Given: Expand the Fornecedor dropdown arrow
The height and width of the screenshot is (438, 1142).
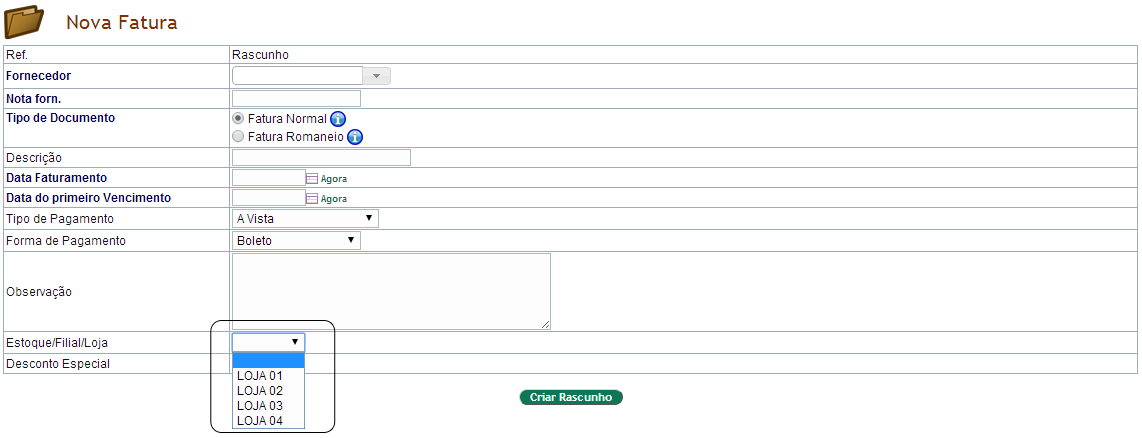Looking at the screenshot, I should (377, 76).
